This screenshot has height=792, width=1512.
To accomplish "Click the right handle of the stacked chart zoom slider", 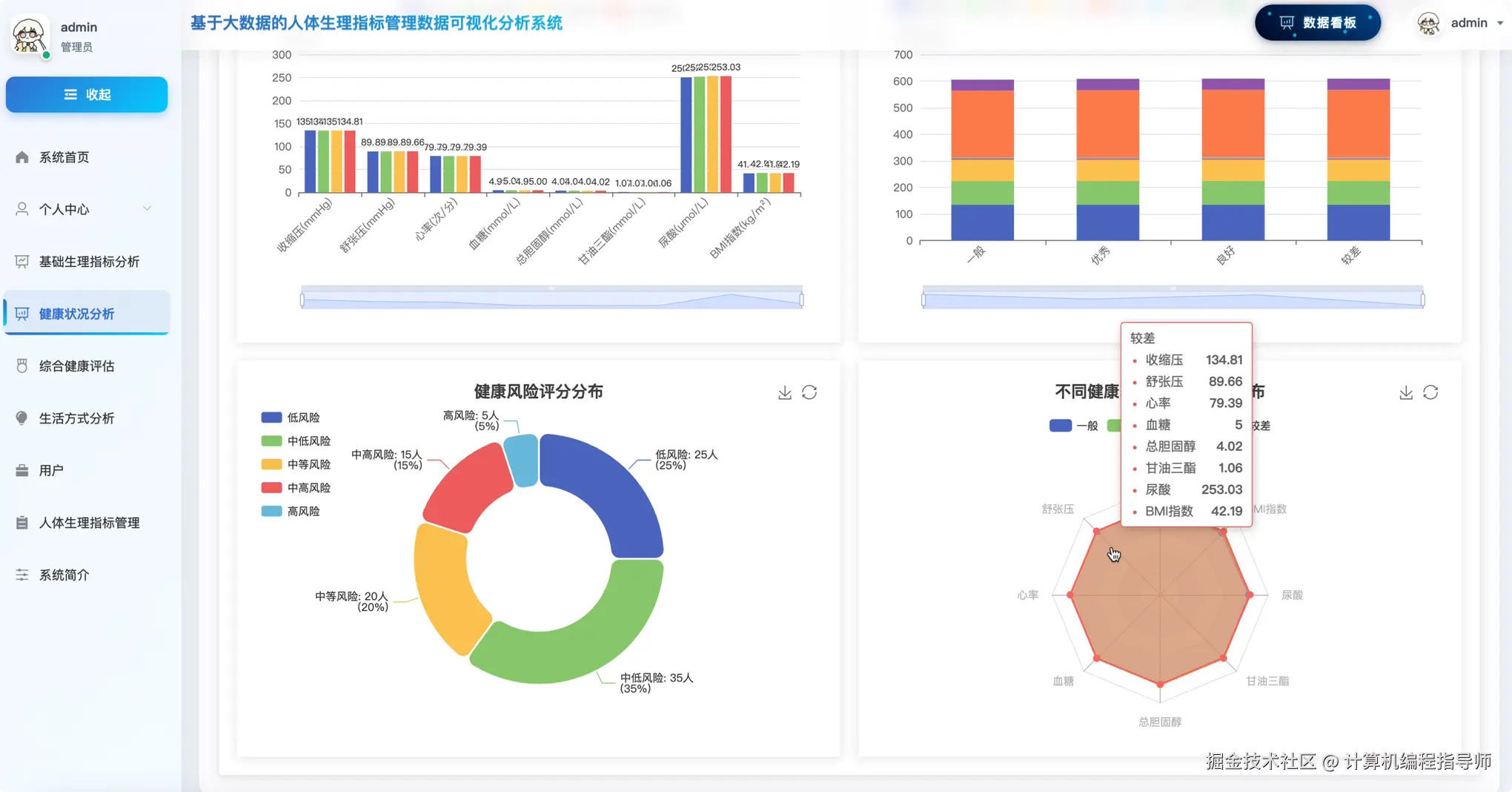I will coord(1423,300).
